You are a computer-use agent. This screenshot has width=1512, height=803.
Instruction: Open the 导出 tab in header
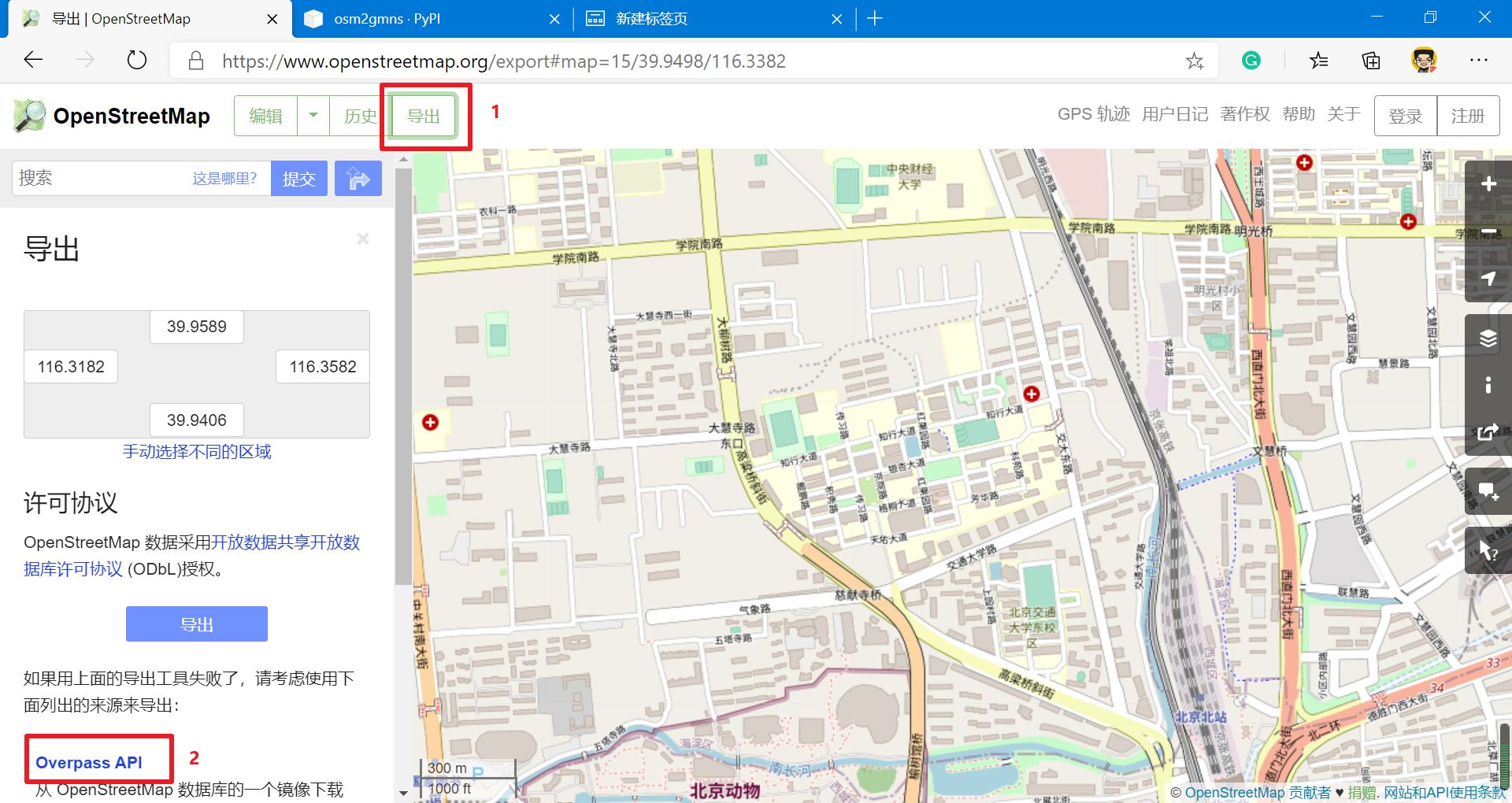(x=424, y=116)
